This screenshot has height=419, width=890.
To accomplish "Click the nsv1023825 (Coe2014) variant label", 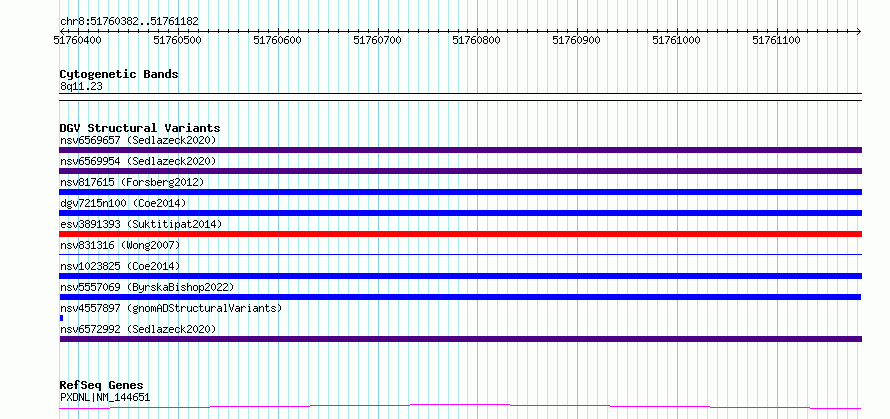I will tap(120, 266).
